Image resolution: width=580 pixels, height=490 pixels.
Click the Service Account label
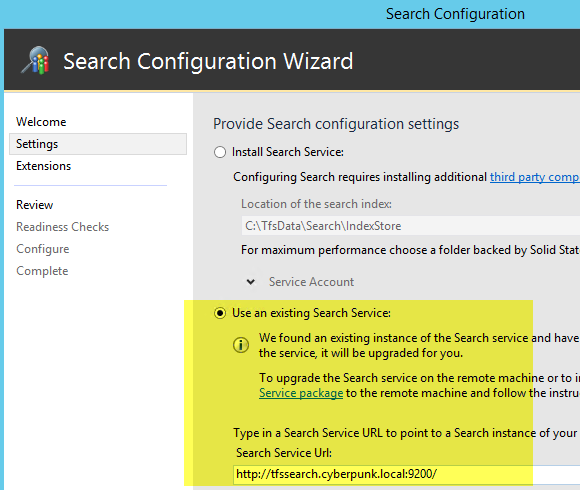(x=311, y=282)
